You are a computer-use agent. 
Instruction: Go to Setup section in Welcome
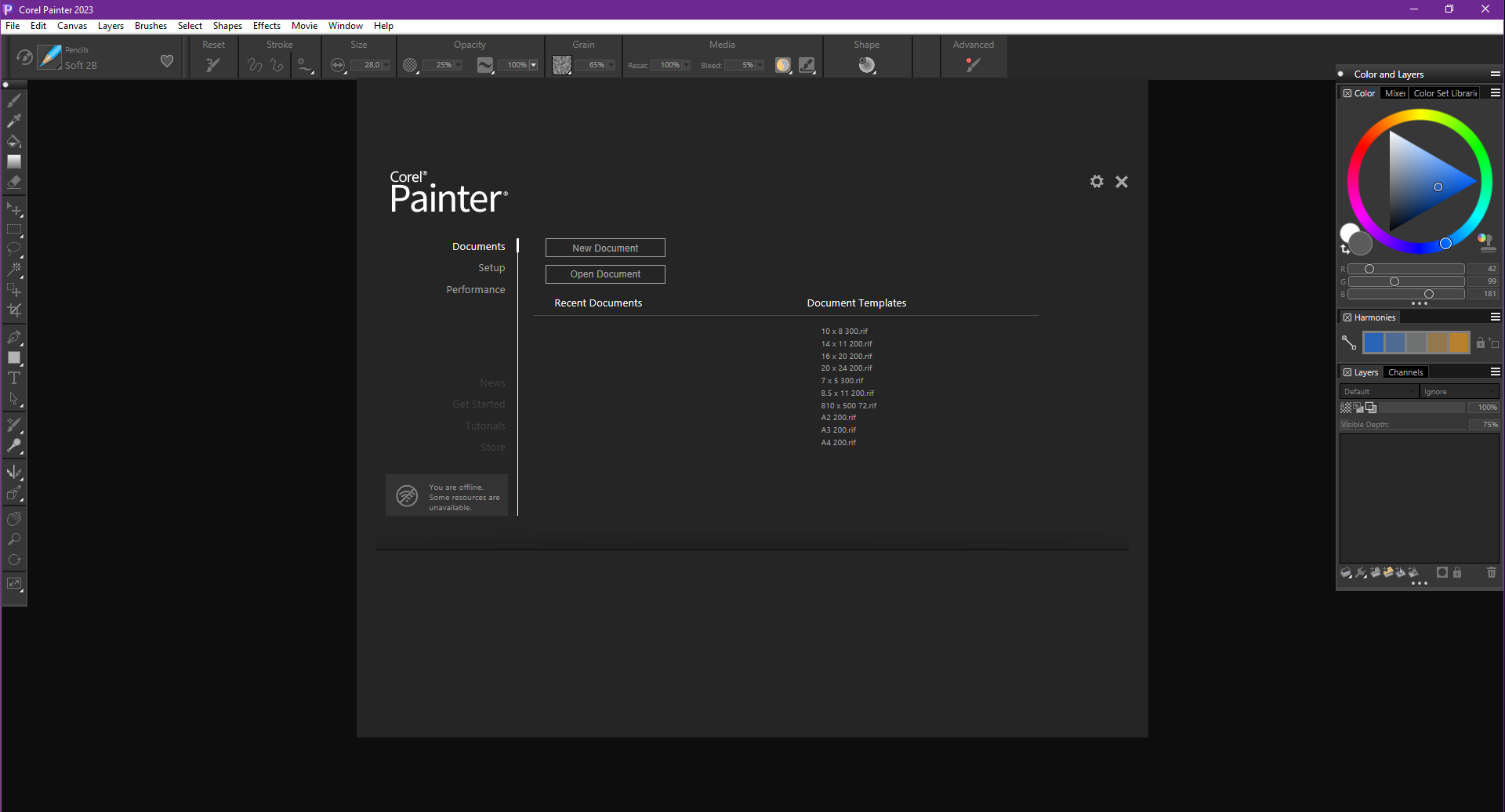(x=491, y=268)
